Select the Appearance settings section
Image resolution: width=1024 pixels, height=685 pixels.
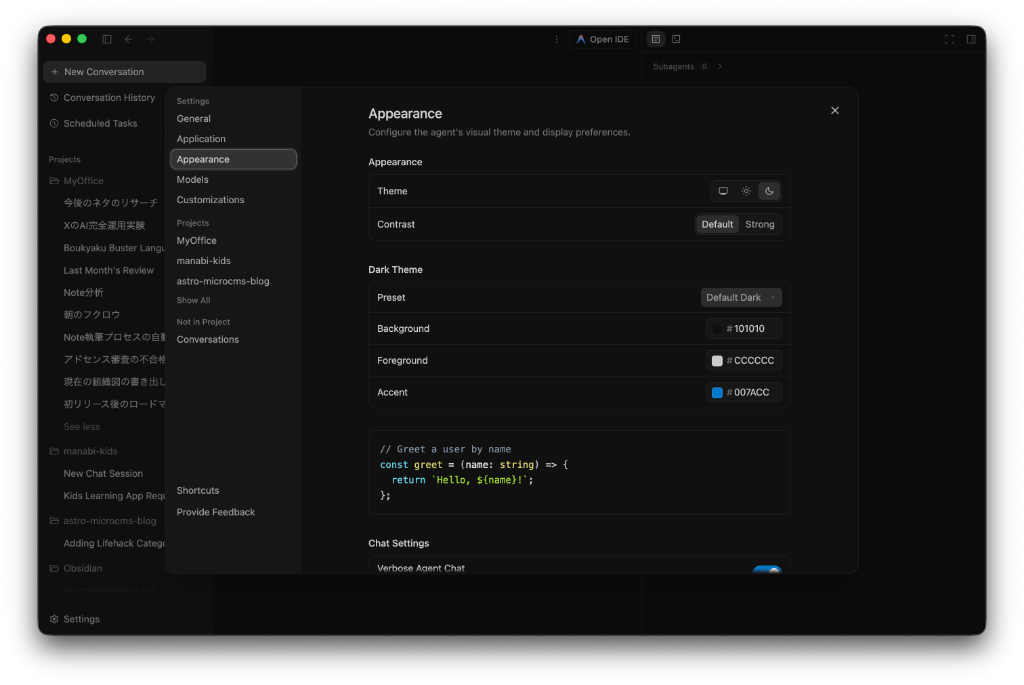click(x=233, y=159)
